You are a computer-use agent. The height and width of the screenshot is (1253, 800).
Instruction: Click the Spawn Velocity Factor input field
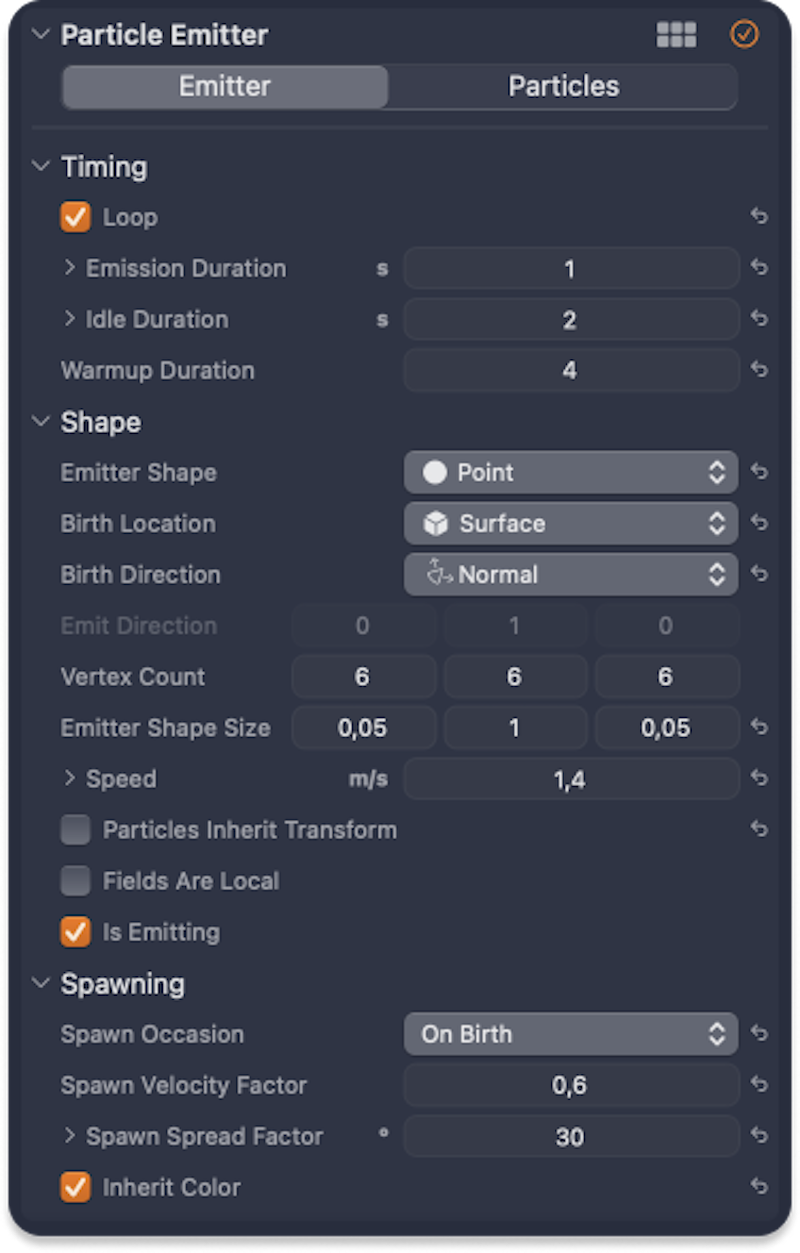[x=570, y=1085]
